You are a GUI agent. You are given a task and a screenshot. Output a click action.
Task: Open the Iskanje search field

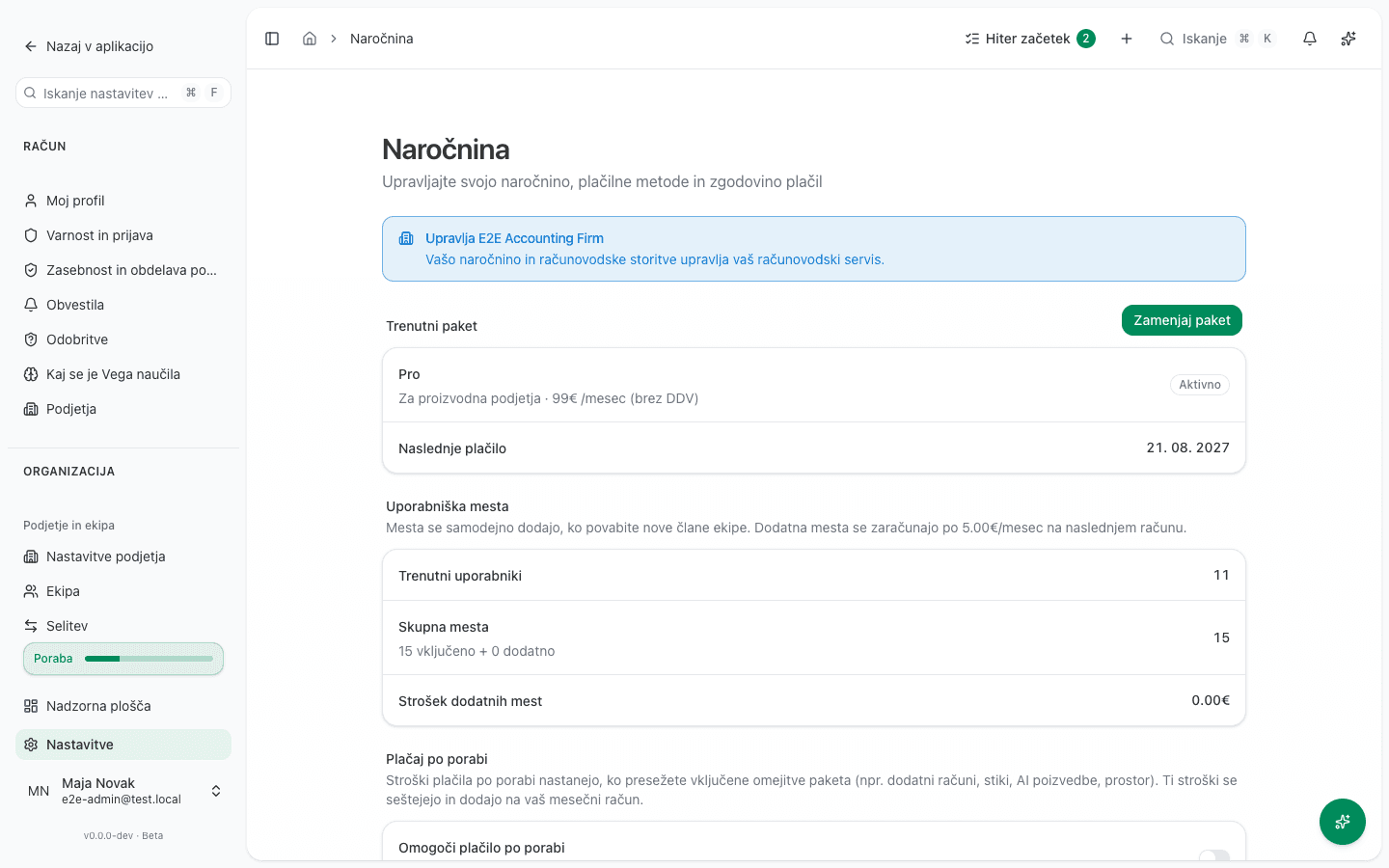(x=1218, y=39)
